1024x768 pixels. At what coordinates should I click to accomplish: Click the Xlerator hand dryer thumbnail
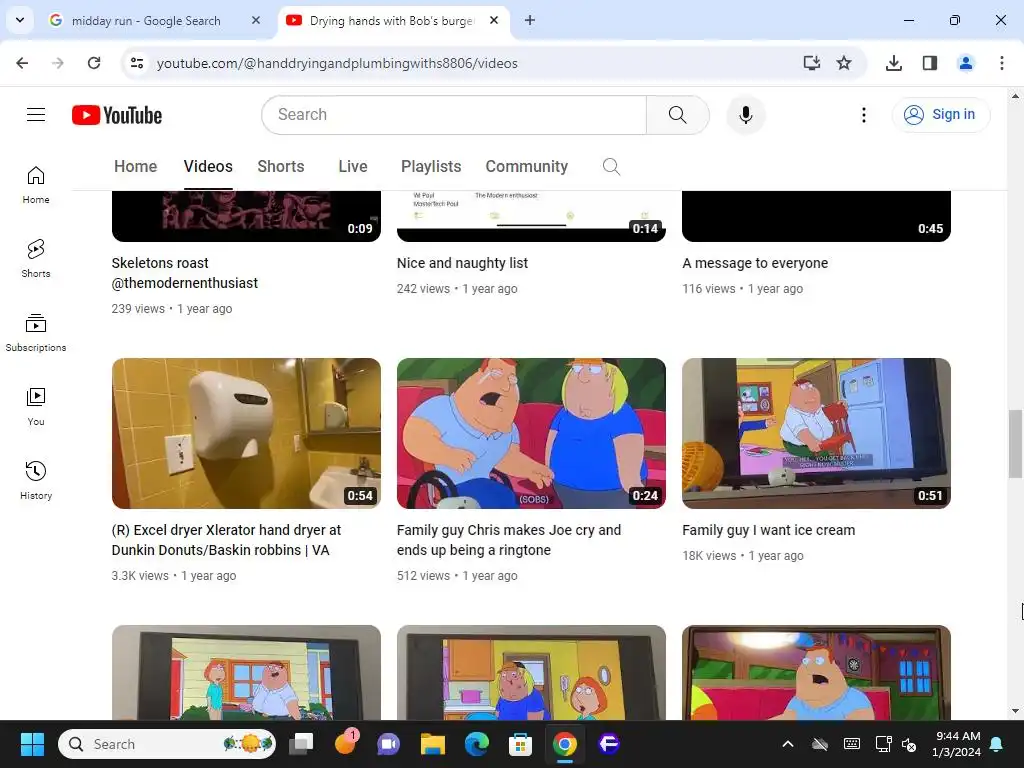(246, 433)
